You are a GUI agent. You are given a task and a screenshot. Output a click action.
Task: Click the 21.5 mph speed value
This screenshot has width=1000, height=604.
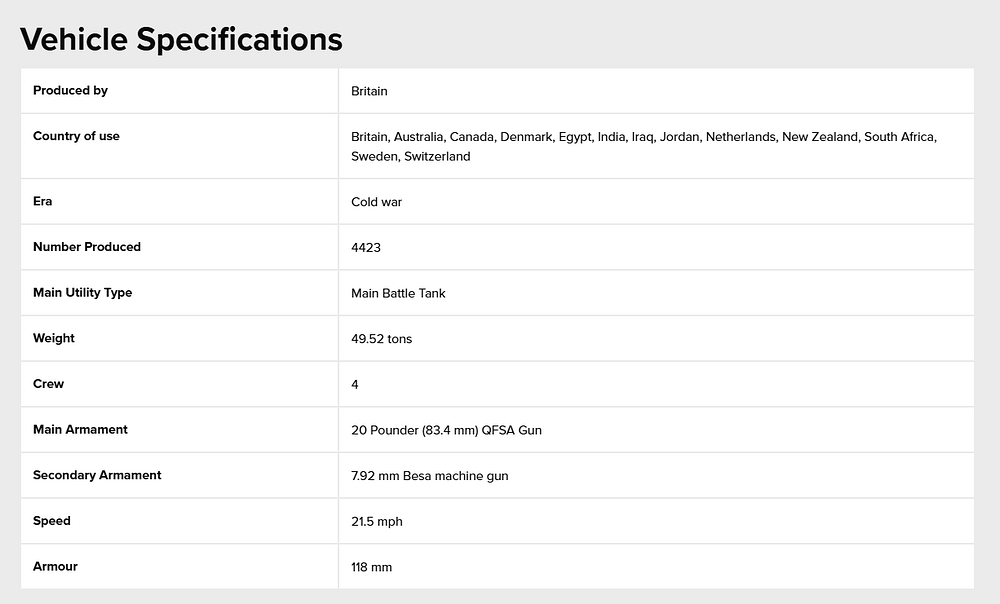[377, 522]
